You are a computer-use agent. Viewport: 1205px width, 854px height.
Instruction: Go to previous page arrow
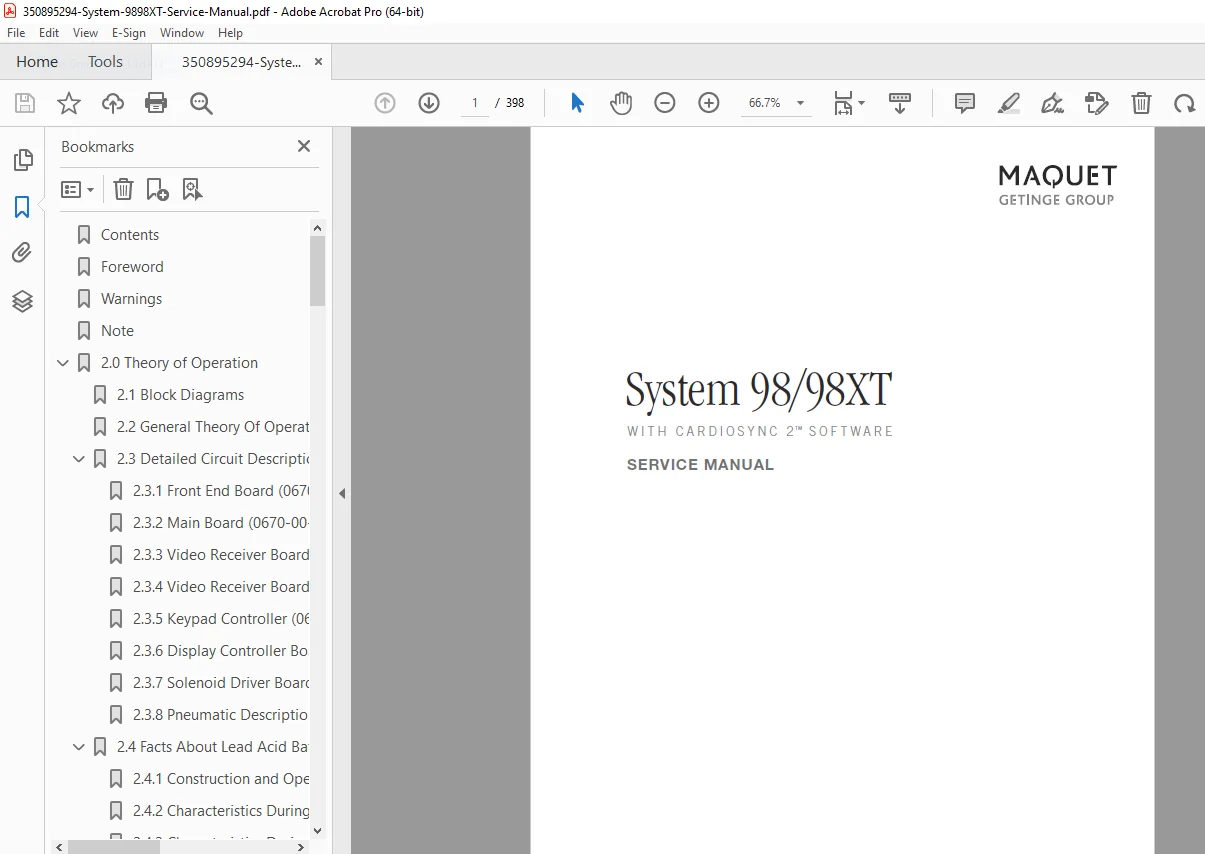click(x=385, y=103)
